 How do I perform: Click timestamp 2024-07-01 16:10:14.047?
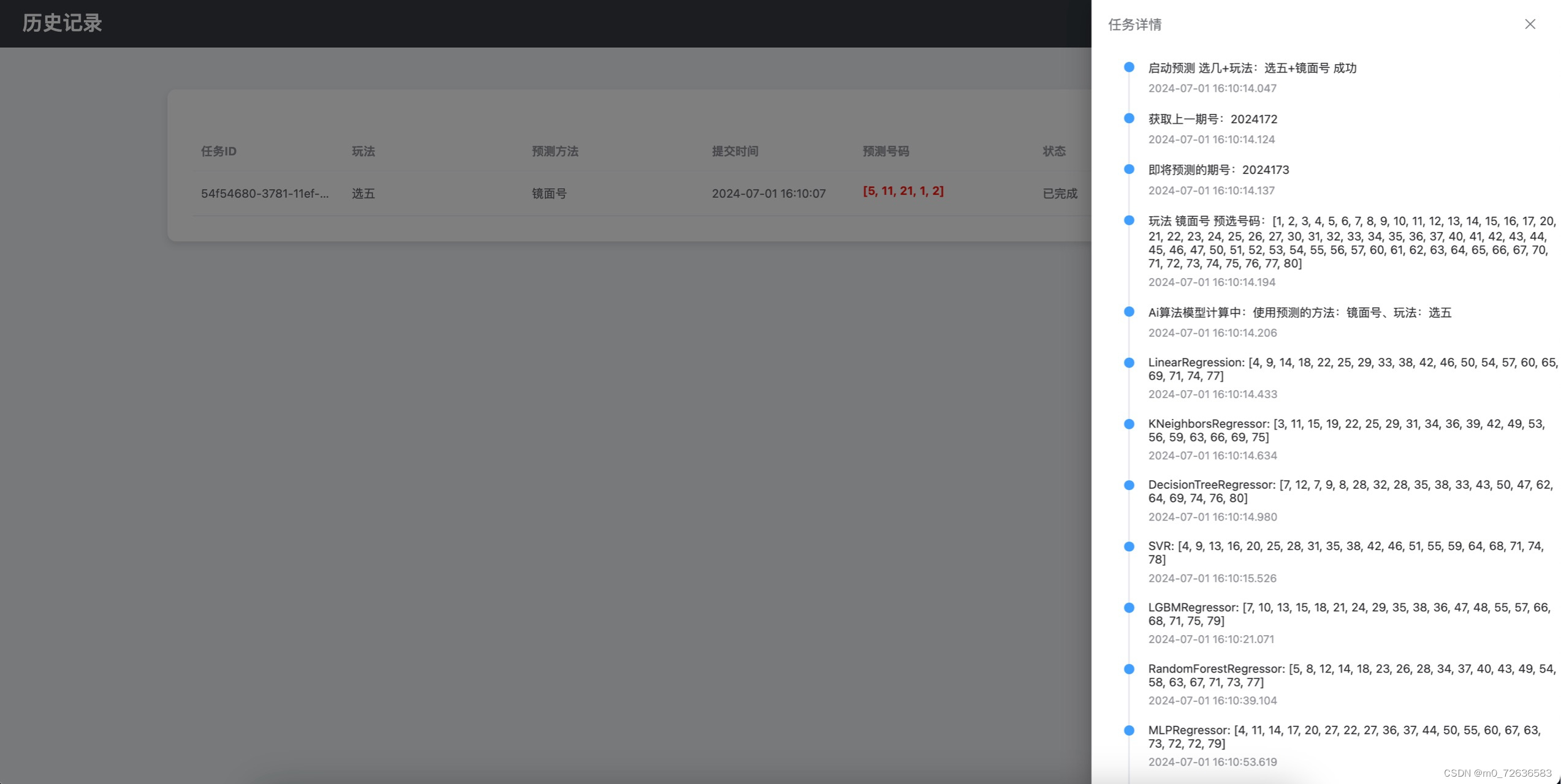1212,88
